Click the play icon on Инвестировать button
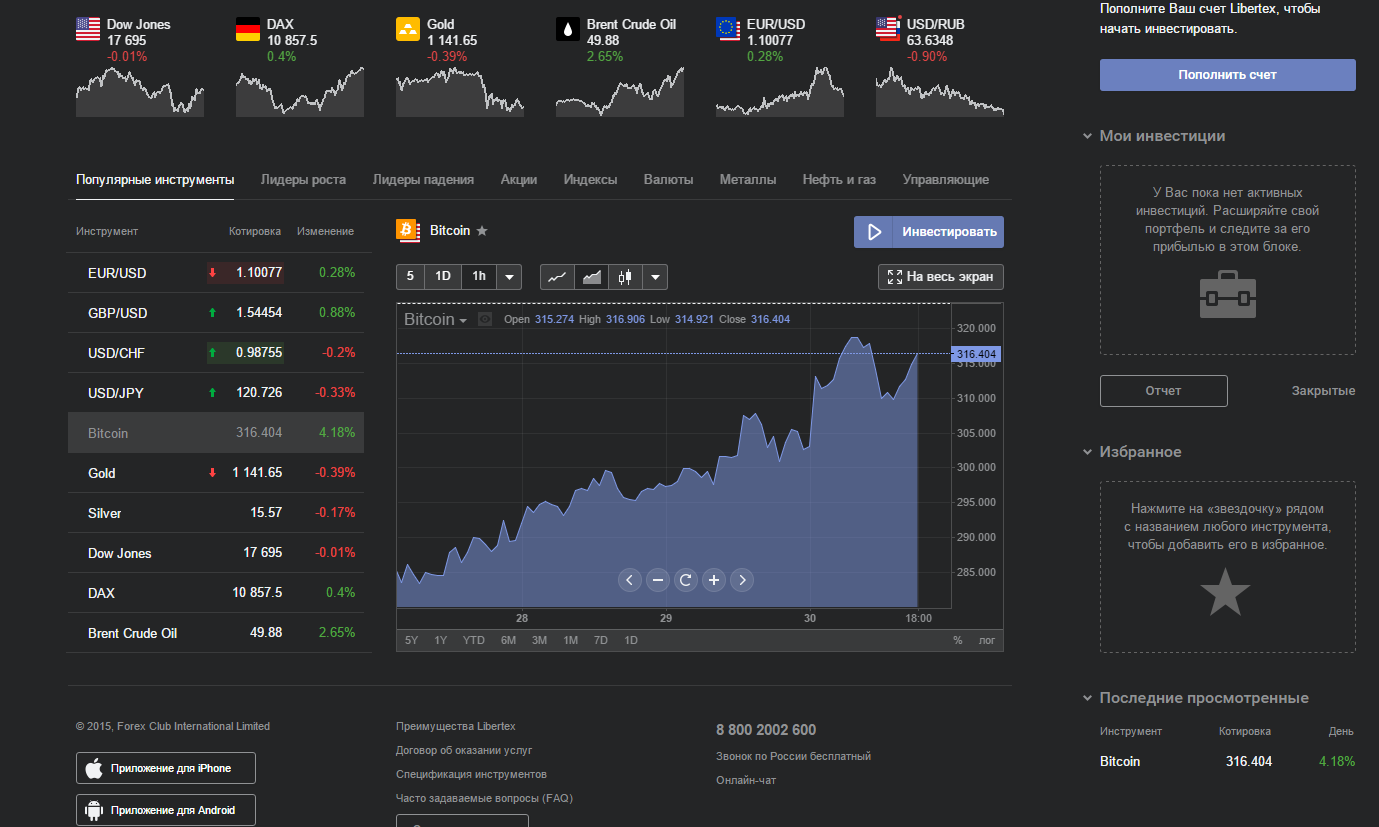 [x=874, y=232]
